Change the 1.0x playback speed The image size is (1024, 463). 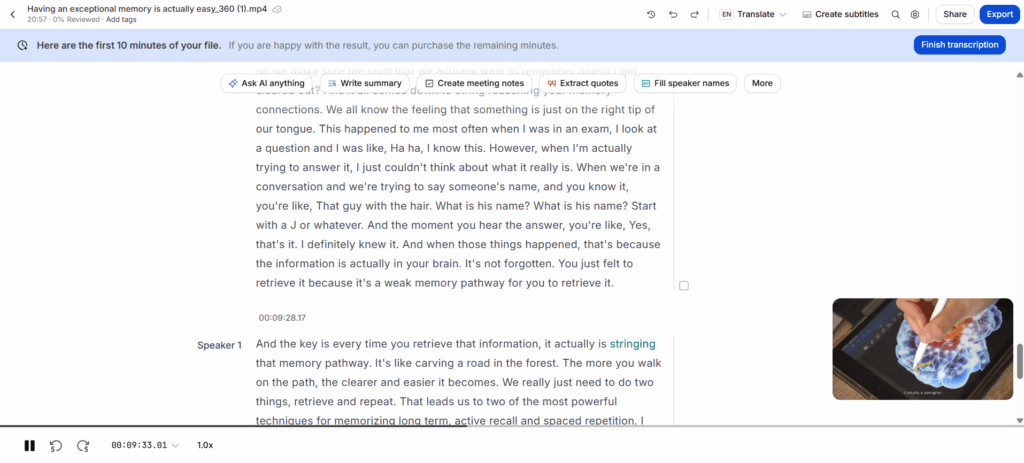click(x=205, y=445)
